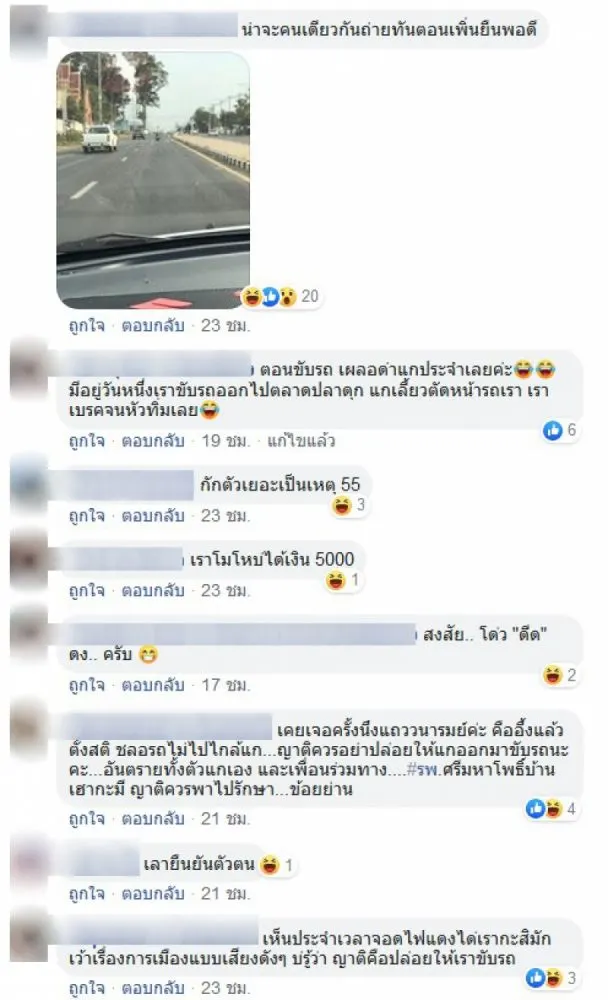
Task: Open the road photo attached to comment
Action: click(x=153, y=180)
